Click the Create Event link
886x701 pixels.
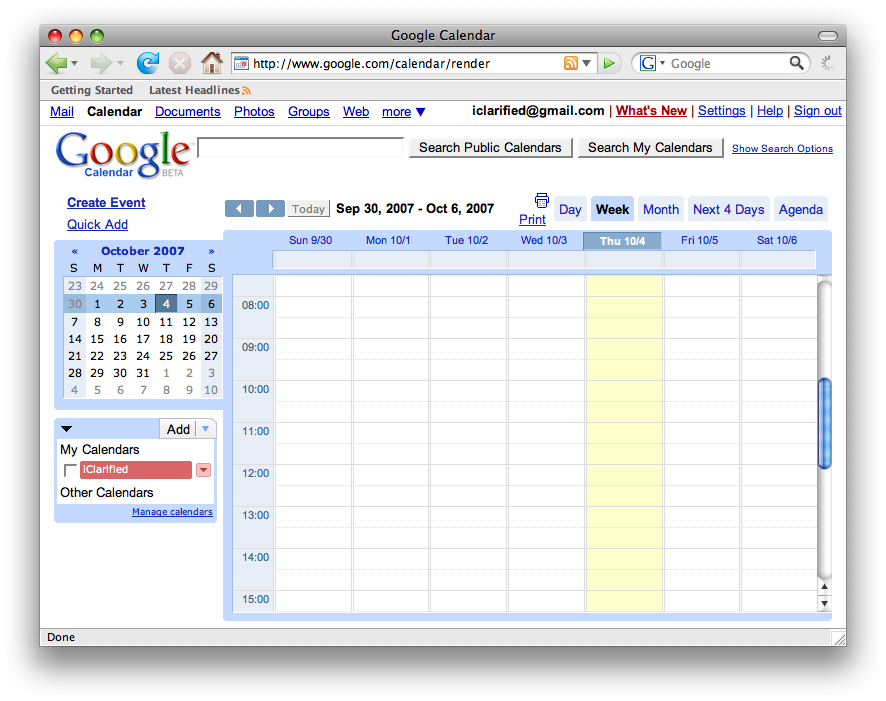[106, 202]
